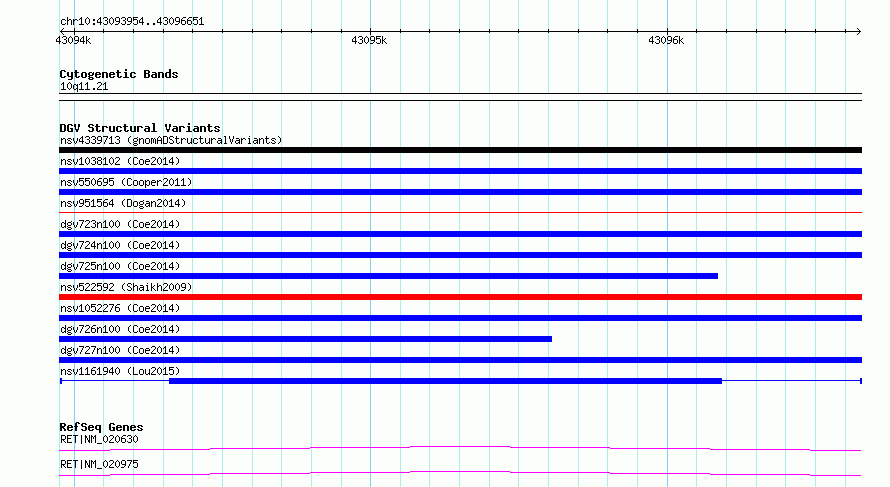The image size is (890, 487).
Task: Click the thick red nsv522592 variant bar
Action: 460,297
